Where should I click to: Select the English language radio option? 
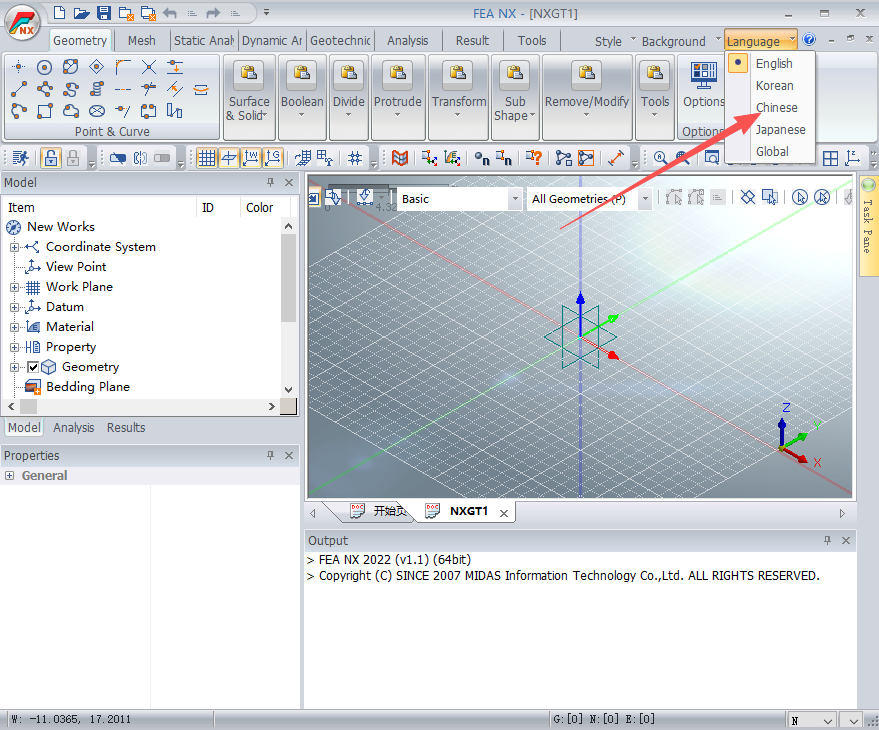(773, 63)
